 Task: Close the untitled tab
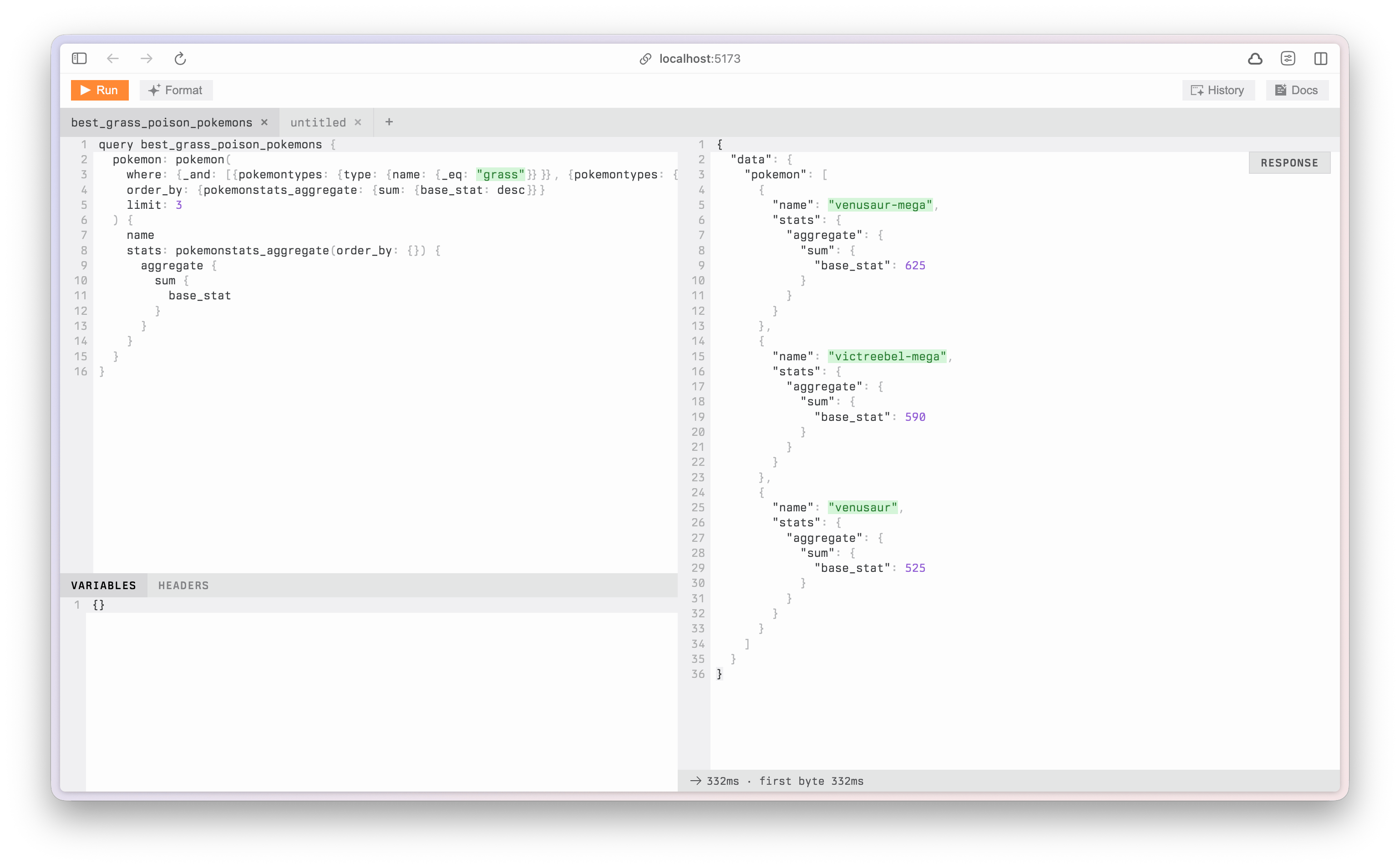[358, 122]
